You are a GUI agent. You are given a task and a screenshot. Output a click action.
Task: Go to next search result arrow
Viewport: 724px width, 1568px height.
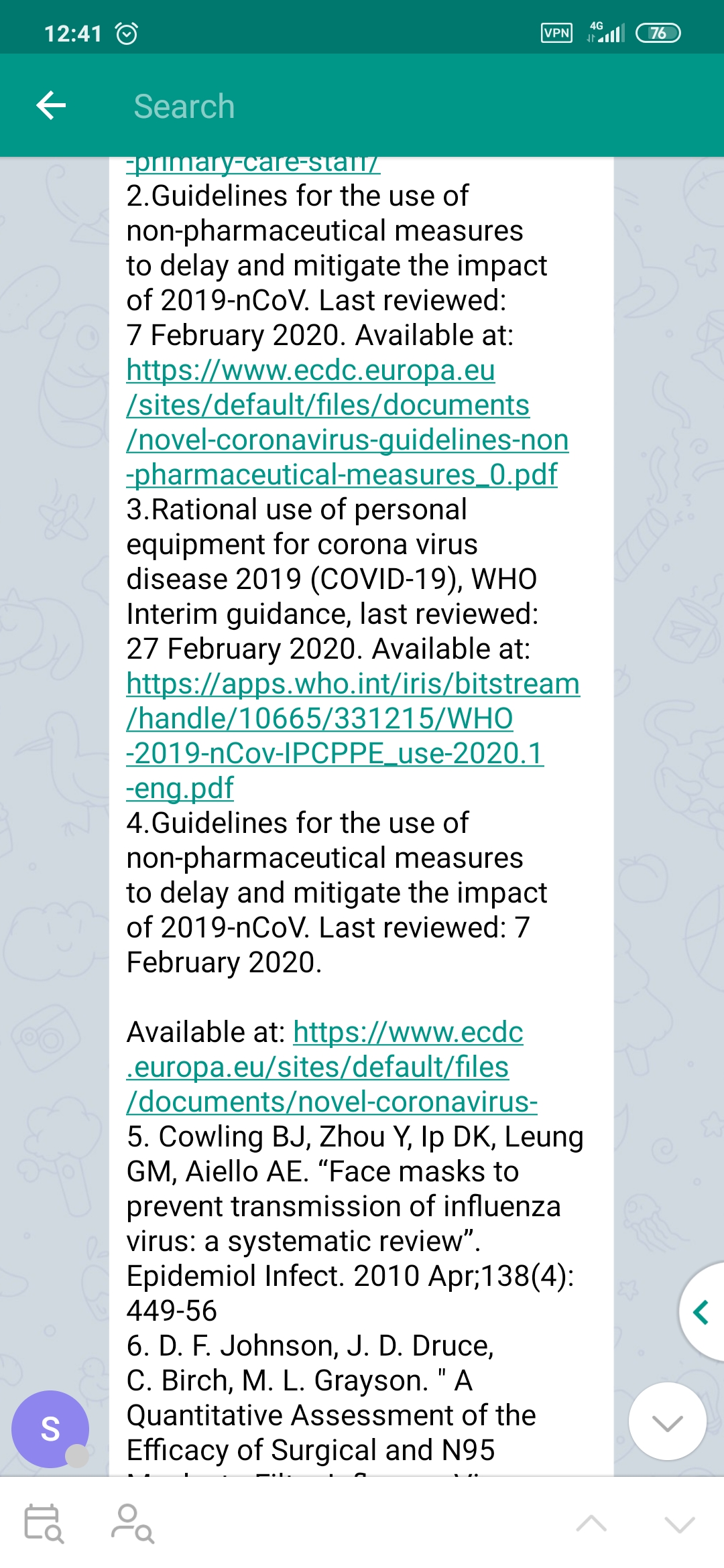click(680, 1524)
